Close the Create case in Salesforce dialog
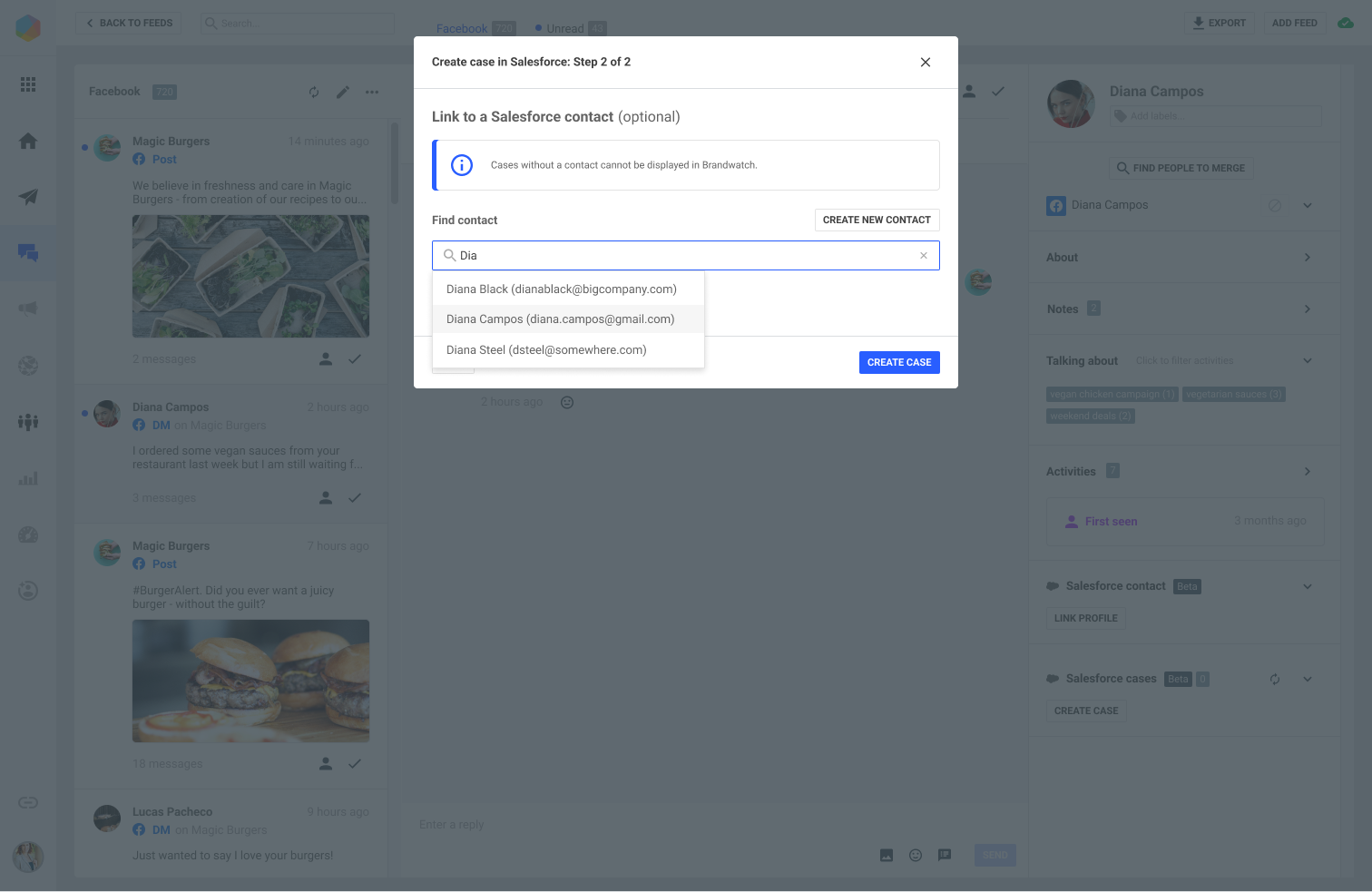 [x=926, y=63]
